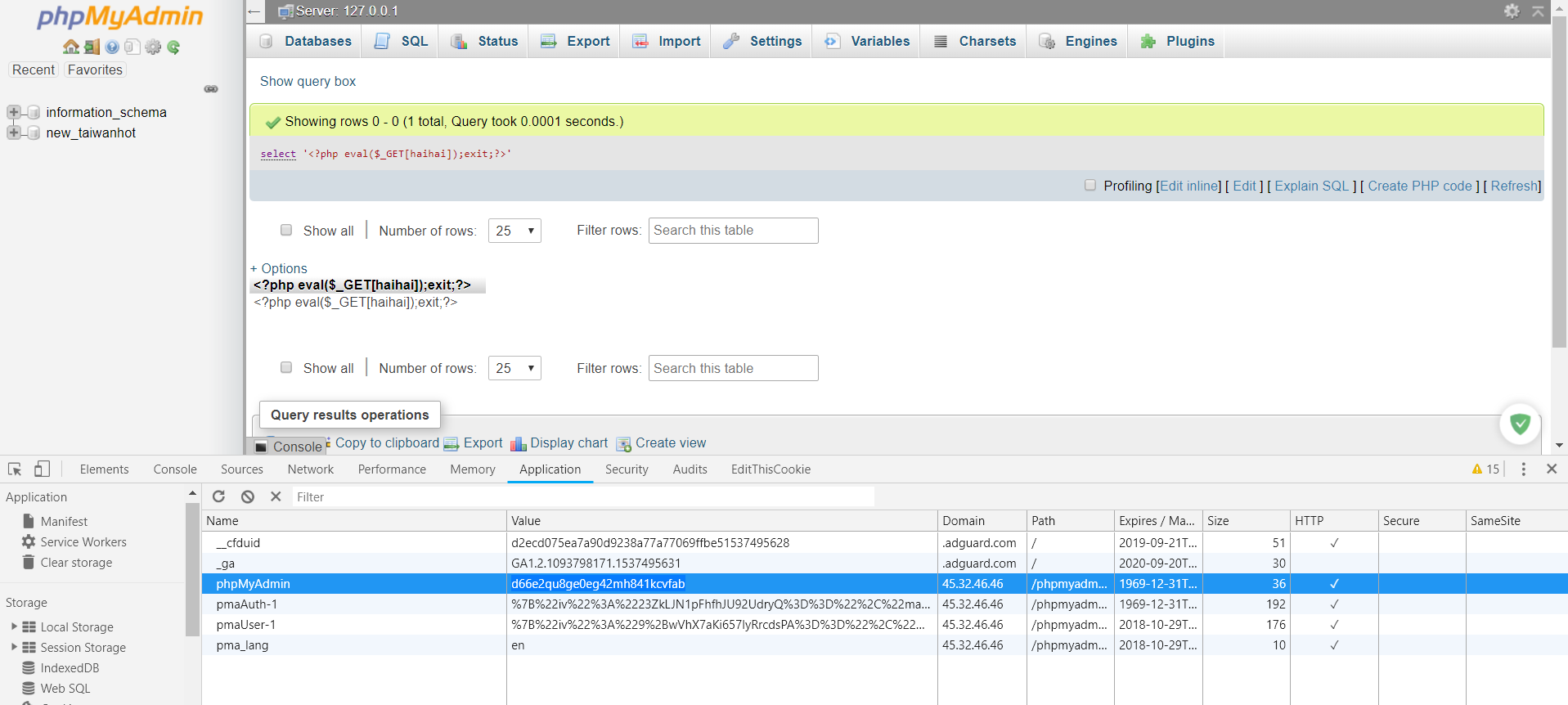Screen dimensions: 1568x705
Task: Open the navigation panel settings gear
Action: pyautogui.click(x=153, y=47)
